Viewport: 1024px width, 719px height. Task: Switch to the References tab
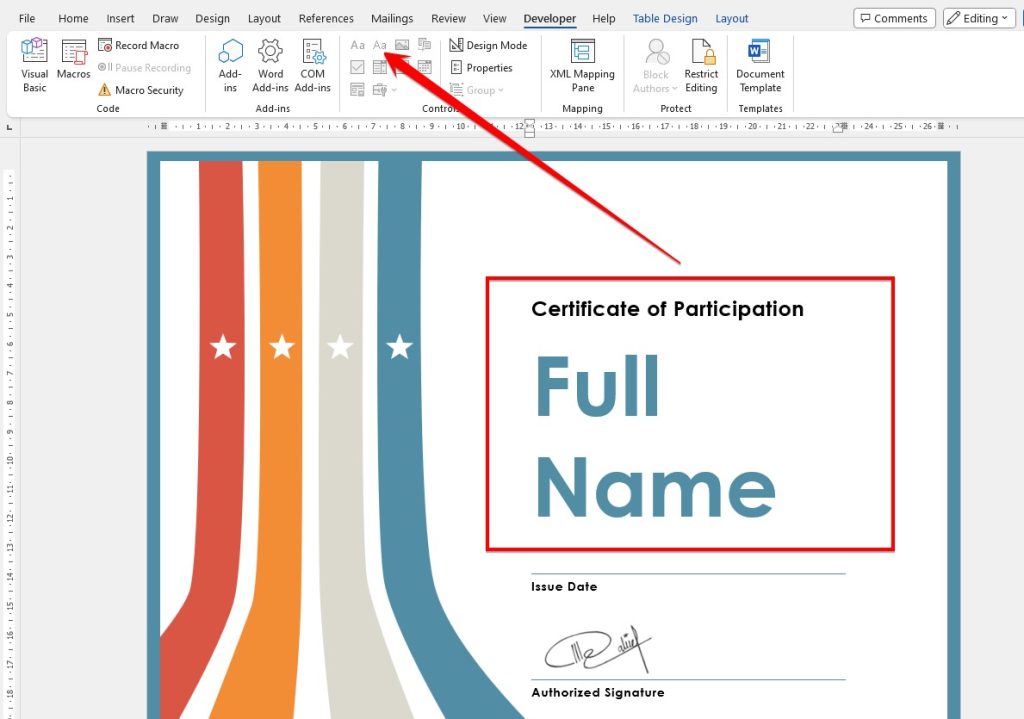pos(326,18)
